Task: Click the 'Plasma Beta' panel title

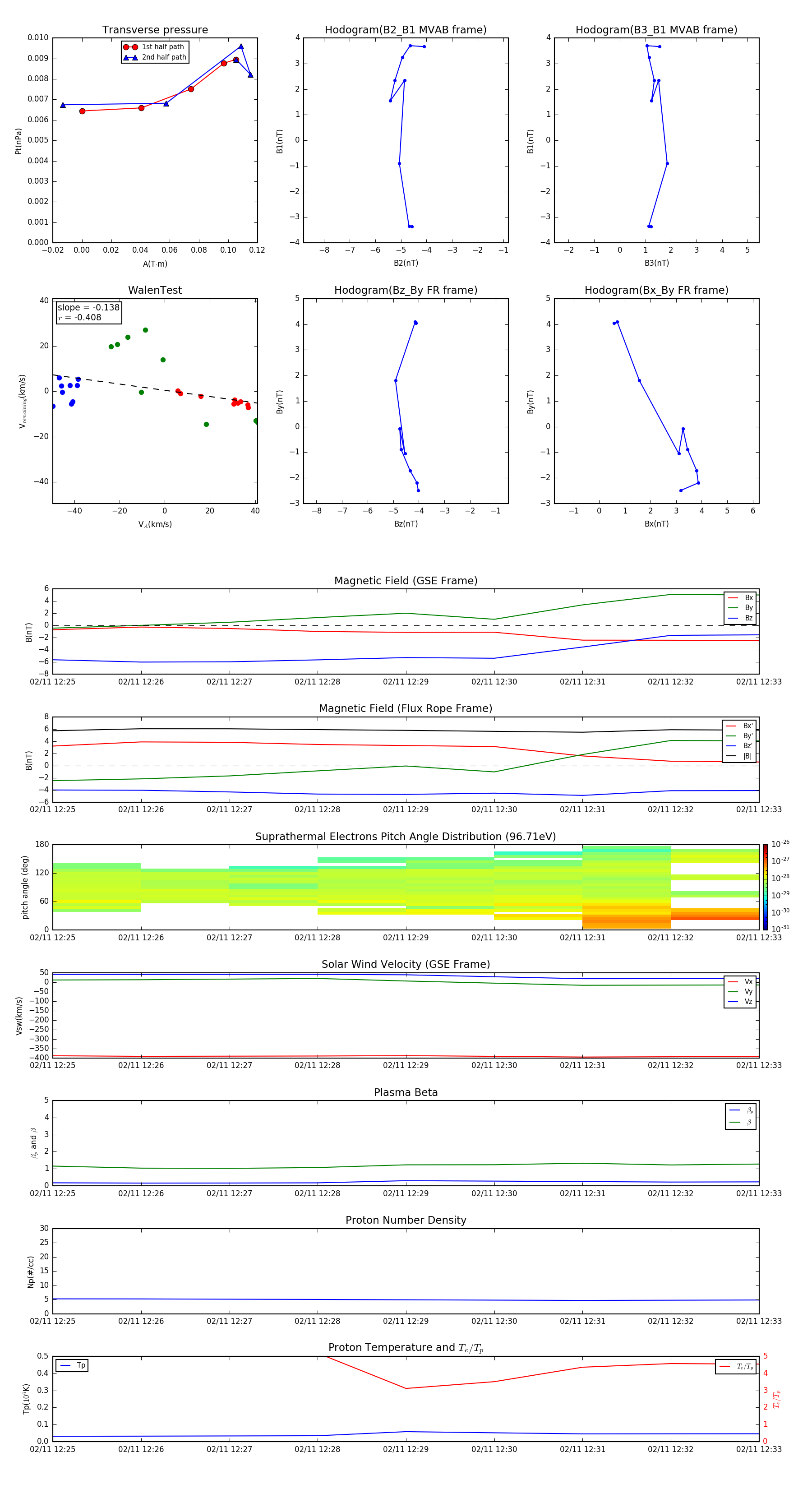Action: coord(406,1093)
